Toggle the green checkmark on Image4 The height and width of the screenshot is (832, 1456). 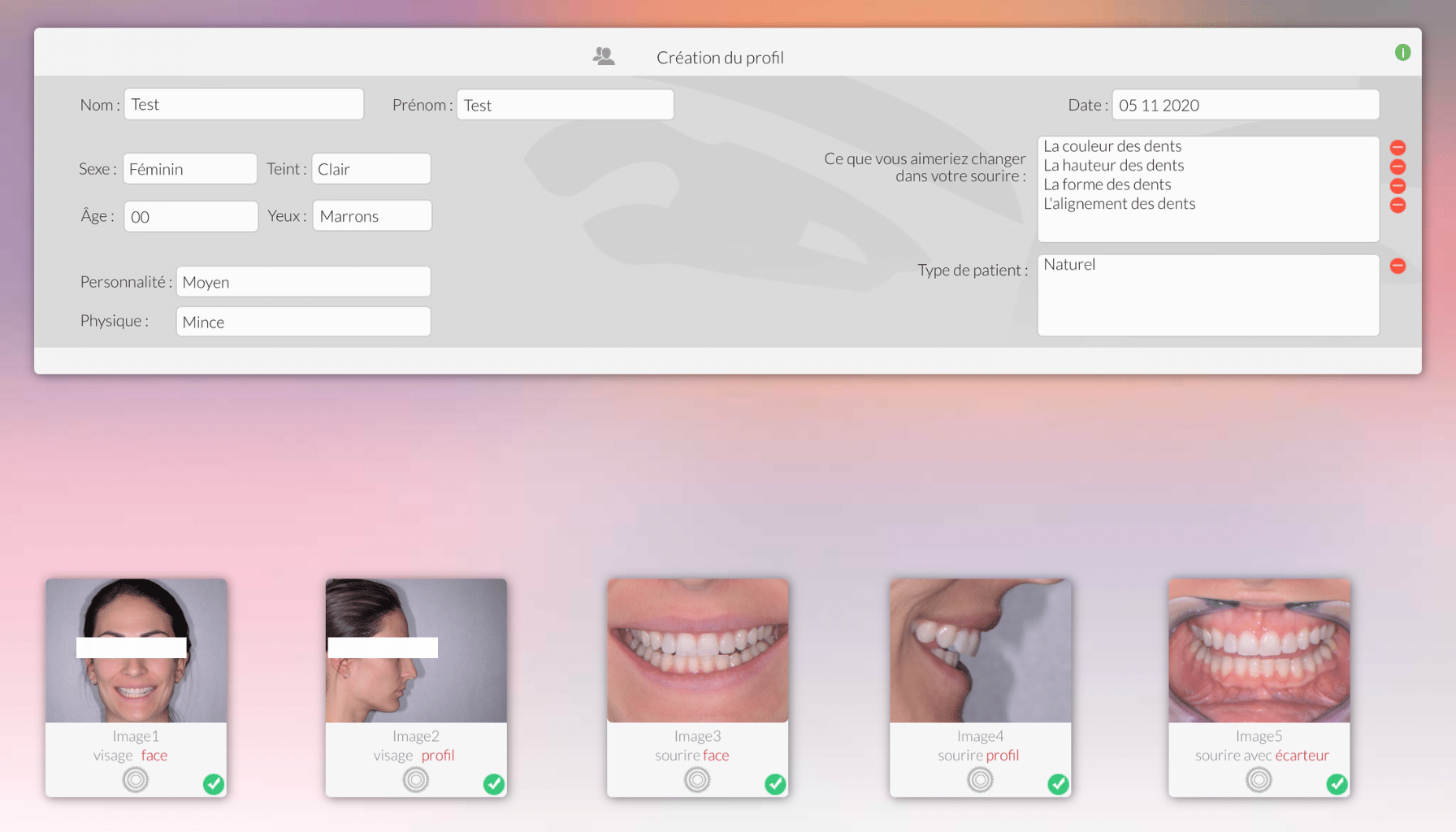[x=1058, y=784]
